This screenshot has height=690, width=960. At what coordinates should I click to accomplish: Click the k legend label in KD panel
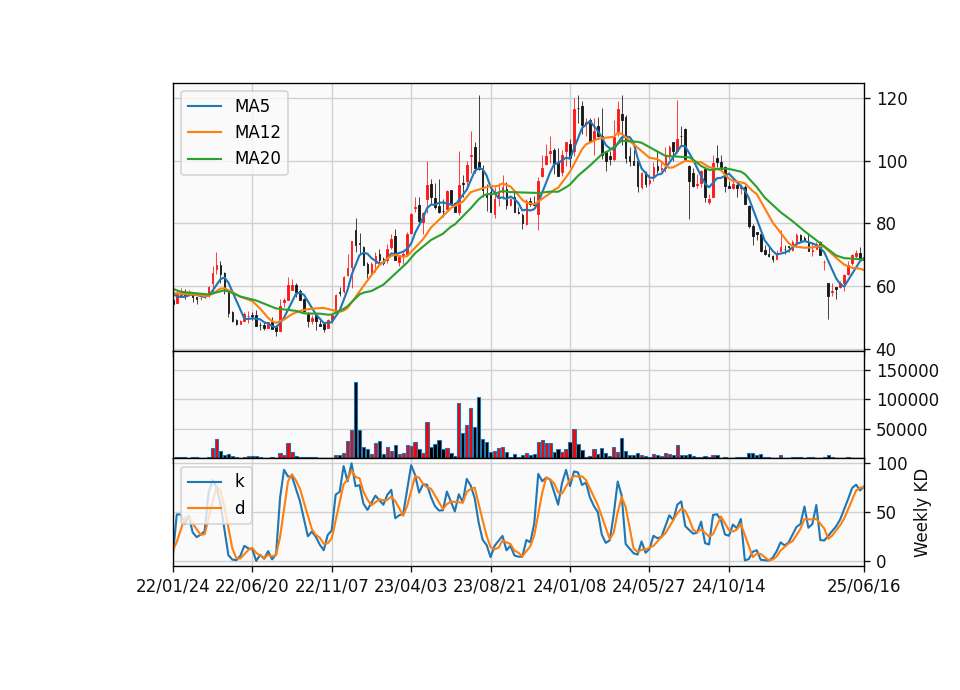239,481
